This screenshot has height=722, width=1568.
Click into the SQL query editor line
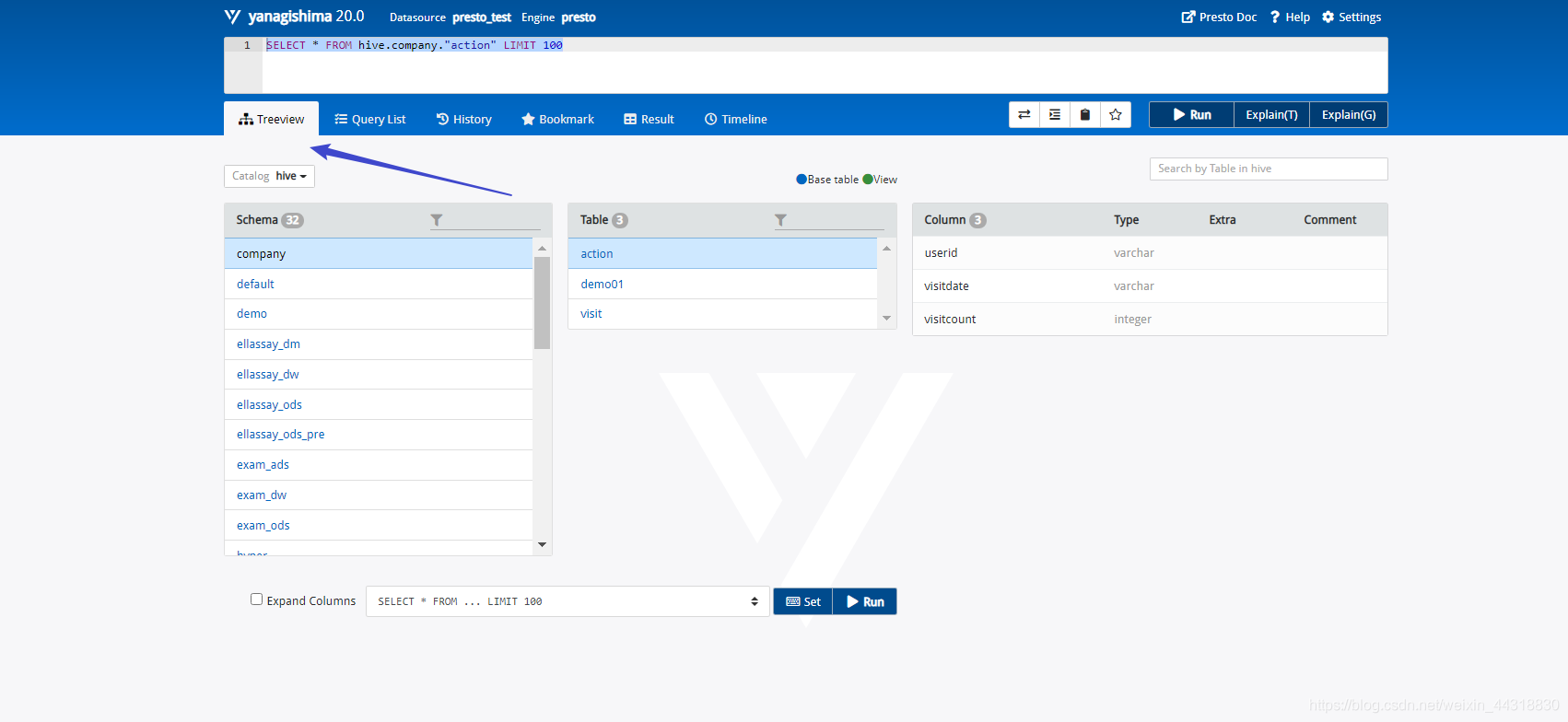[x=825, y=45]
